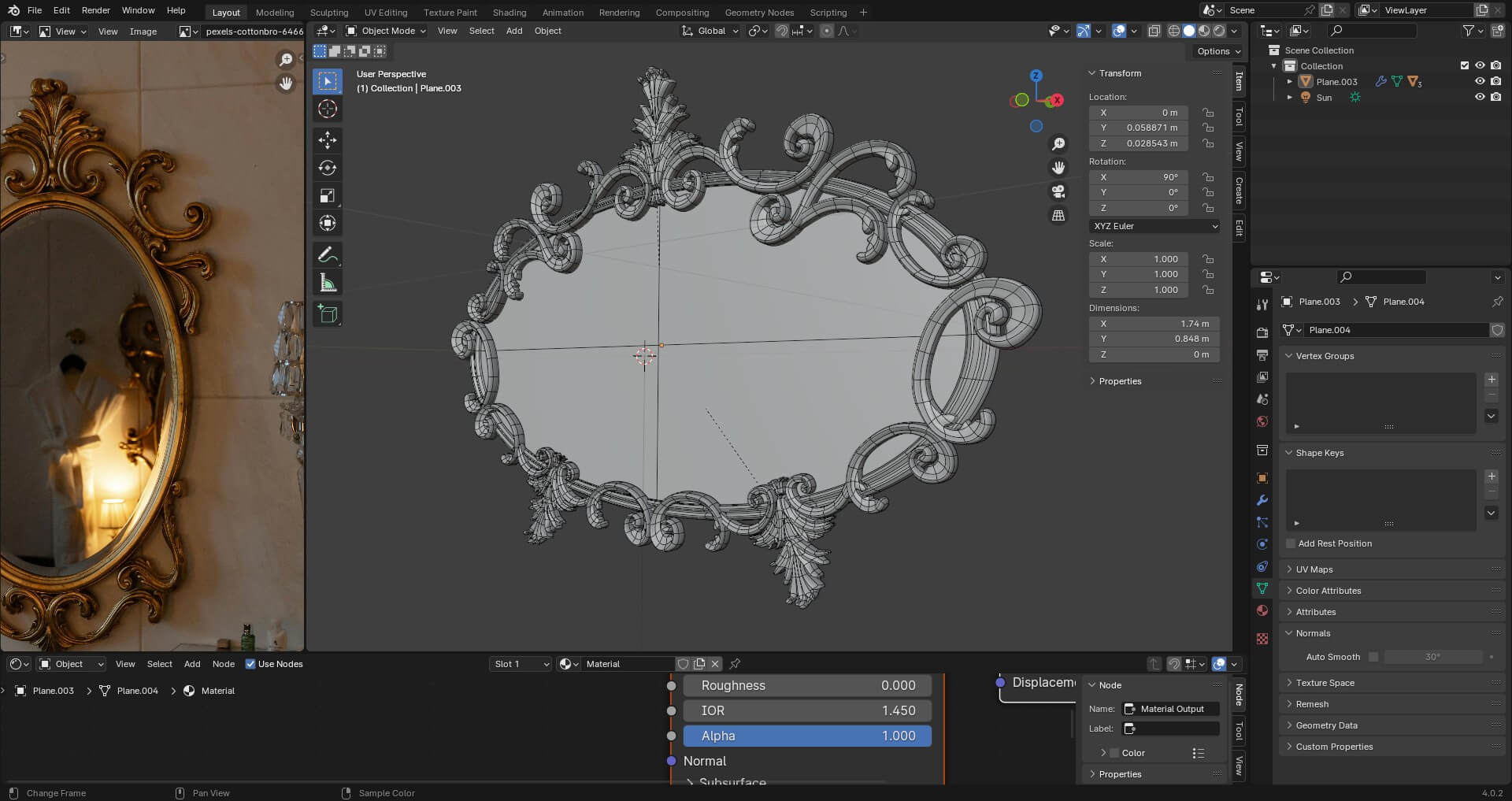This screenshot has height=801, width=1512.
Task: Open the Texture properties tab
Action: click(x=1262, y=639)
